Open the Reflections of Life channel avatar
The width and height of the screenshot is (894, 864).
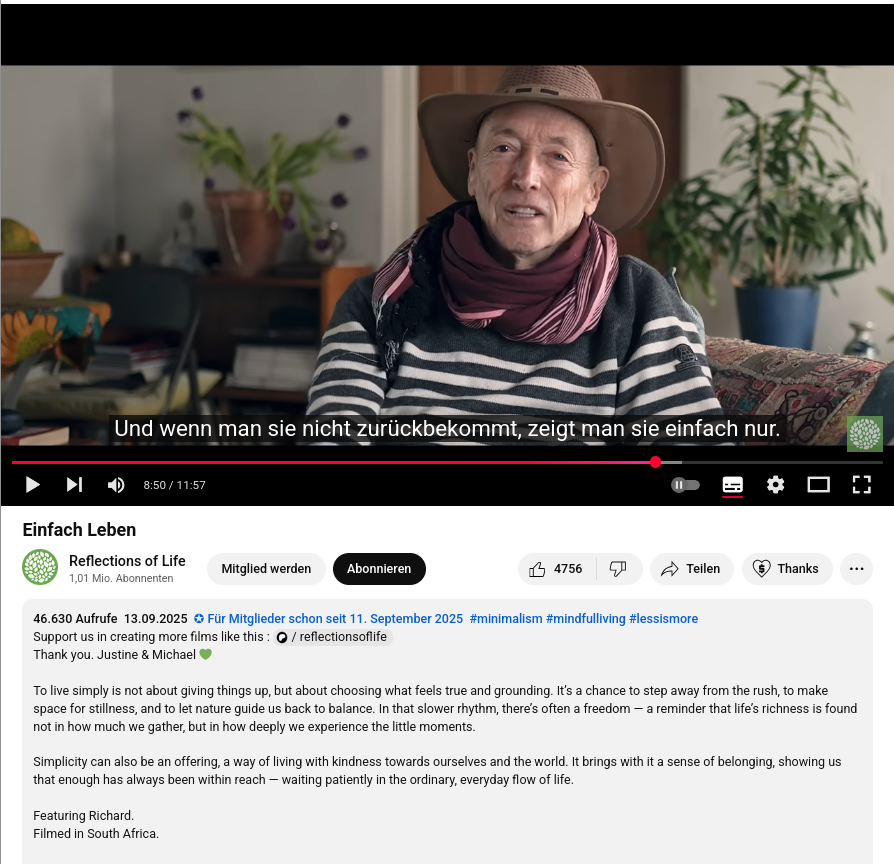point(40,567)
